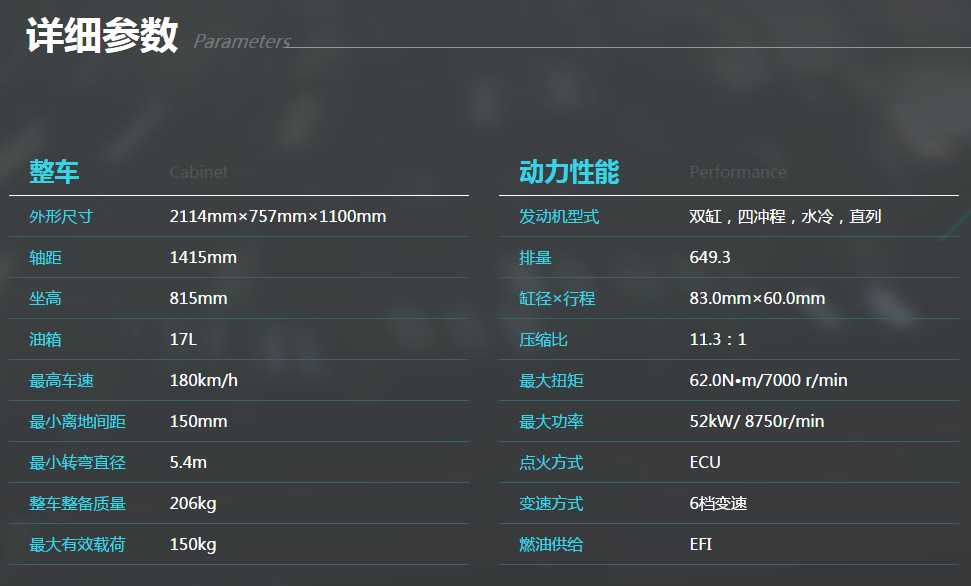
Task: Select the 轴距 row label
Action: pos(45,257)
